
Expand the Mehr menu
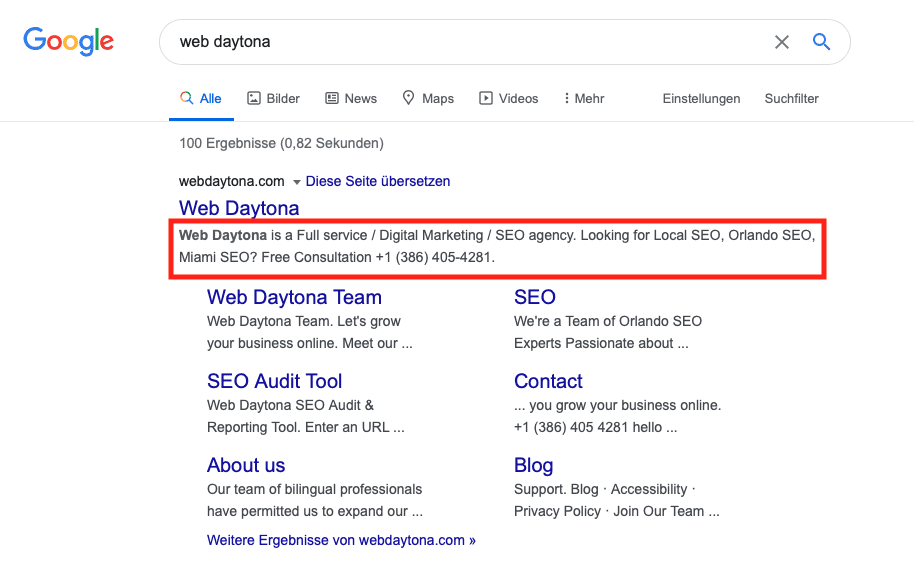tap(583, 98)
